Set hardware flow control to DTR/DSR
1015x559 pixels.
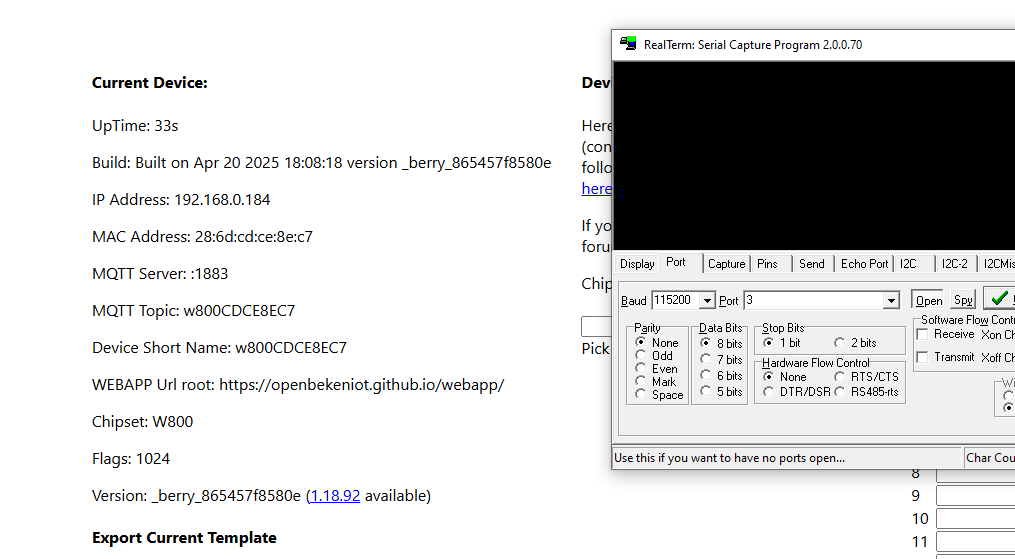[768, 392]
